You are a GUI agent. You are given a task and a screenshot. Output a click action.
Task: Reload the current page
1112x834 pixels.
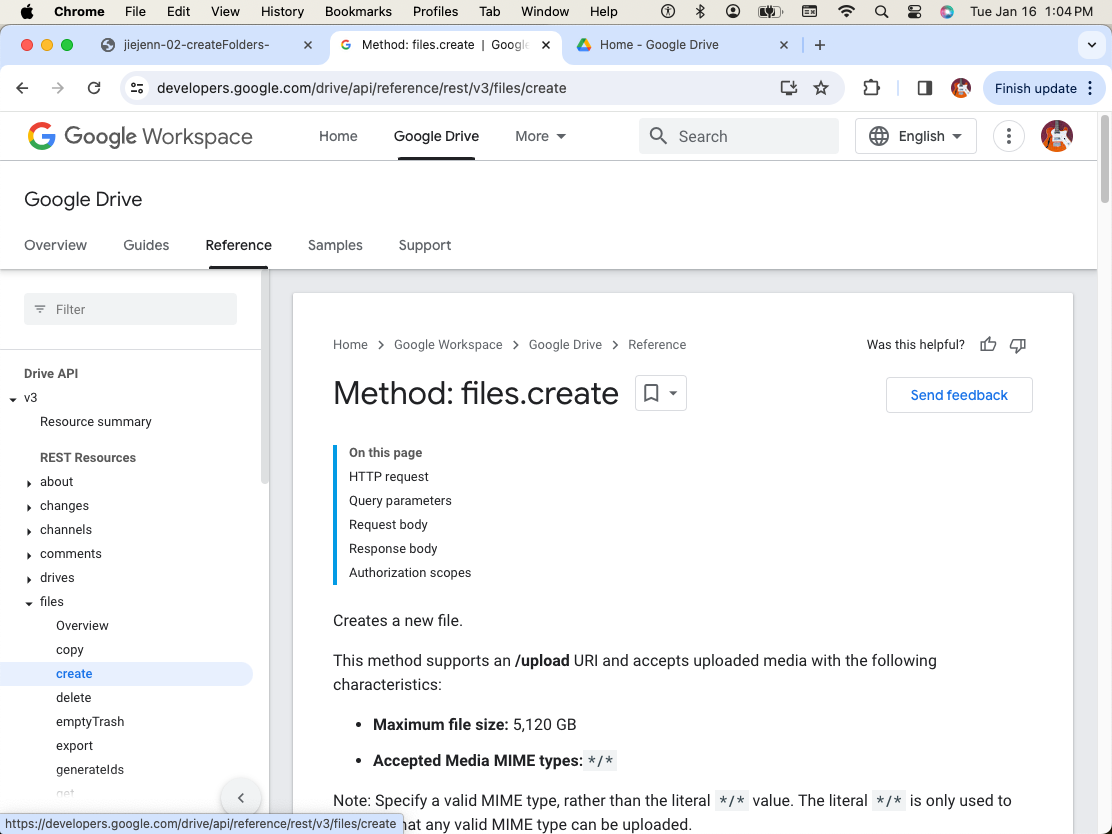(x=94, y=88)
